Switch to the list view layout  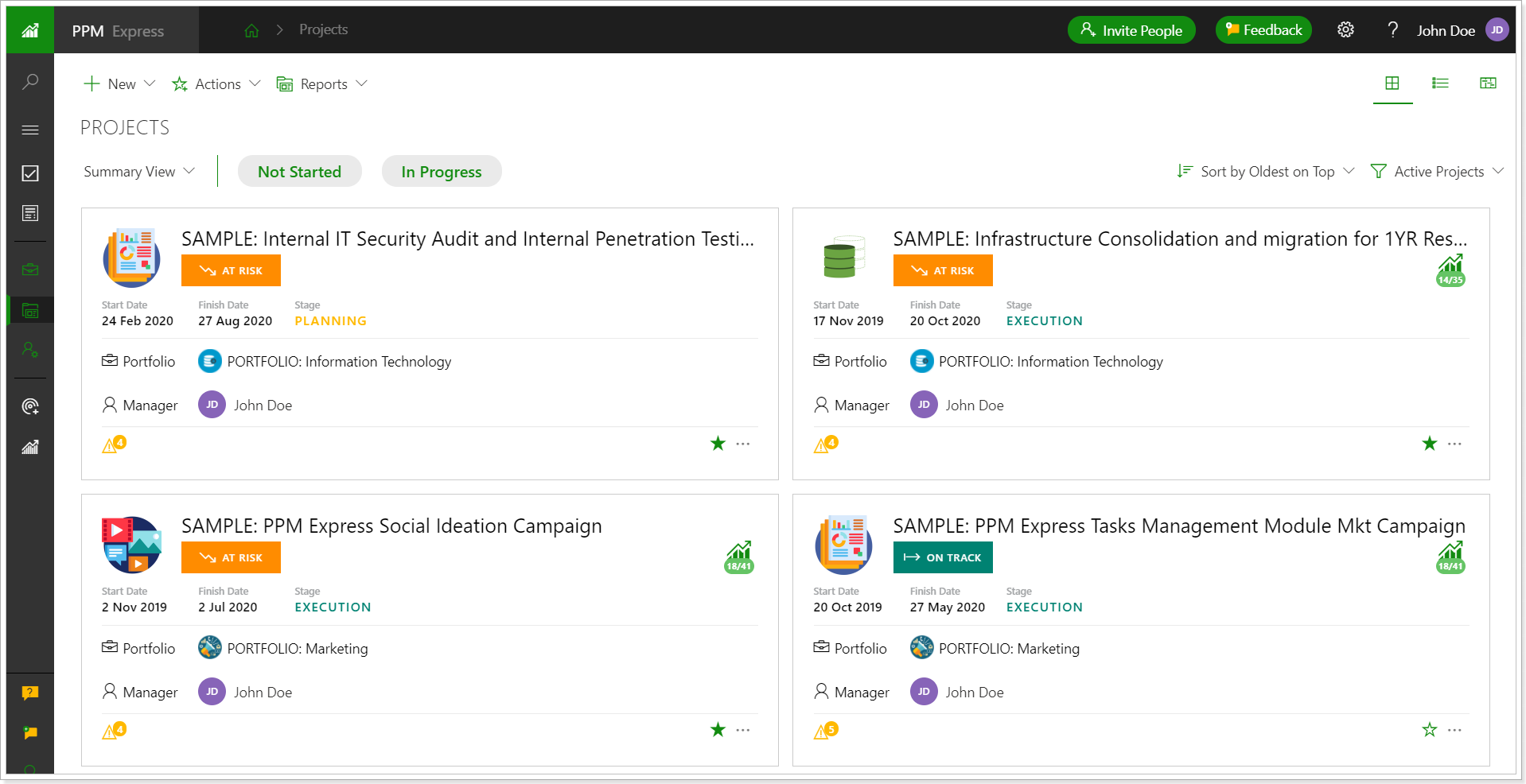(x=1440, y=83)
